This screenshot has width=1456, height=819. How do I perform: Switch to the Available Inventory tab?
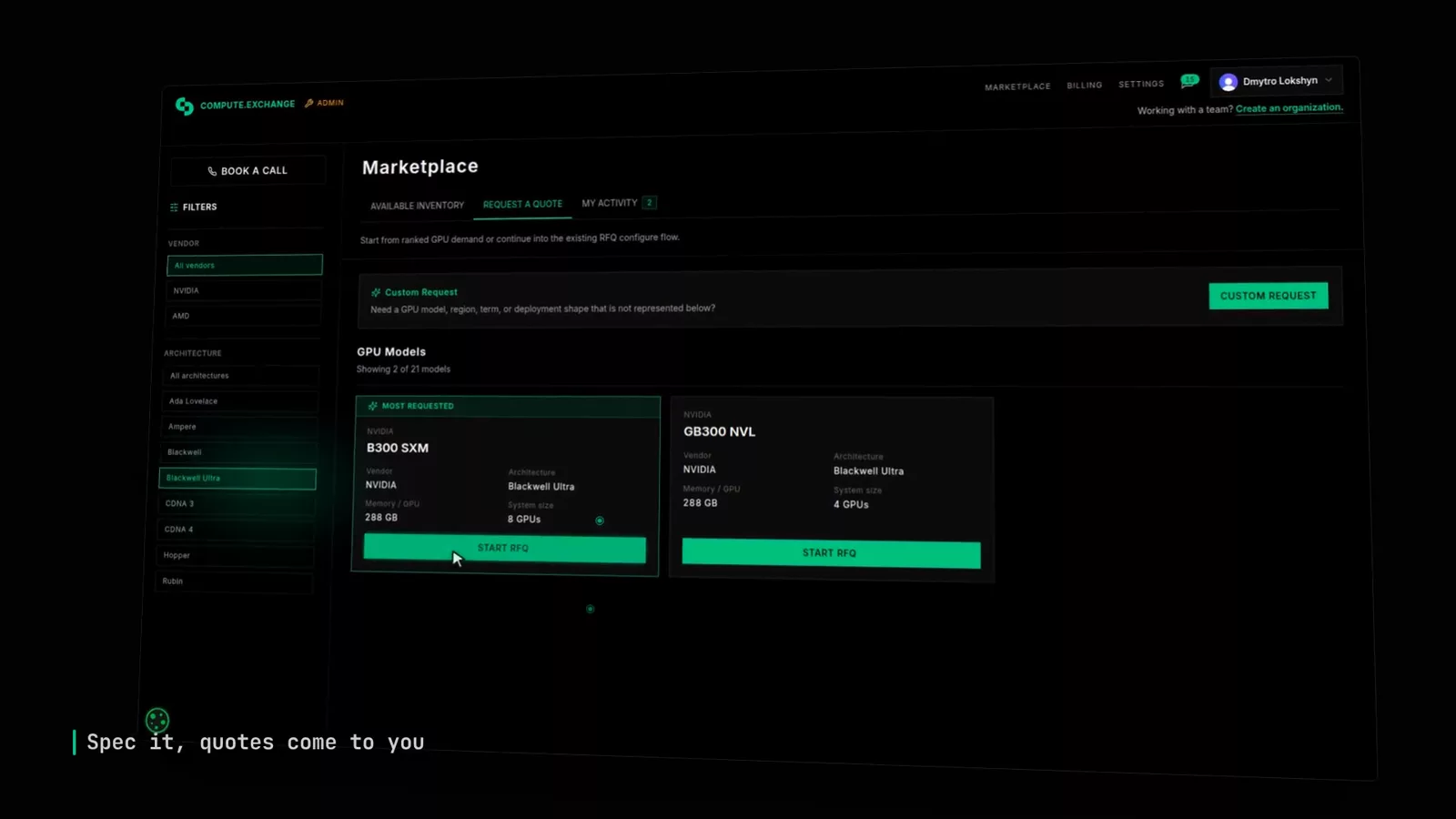(417, 206)
